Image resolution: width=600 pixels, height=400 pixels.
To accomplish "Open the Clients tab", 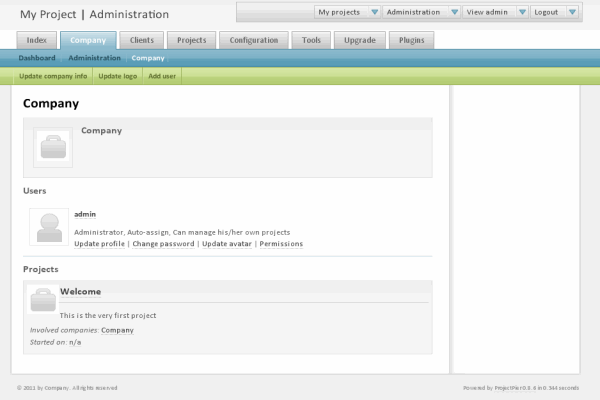I will pos(141,40).
